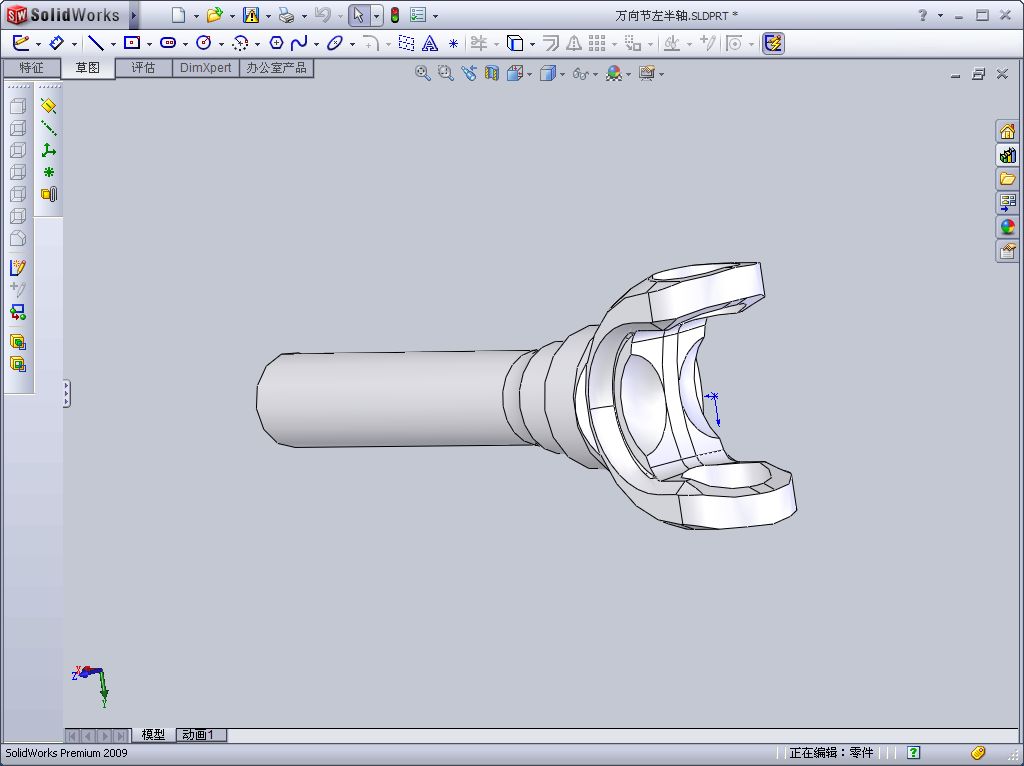Click the Sketch Text tool icon
This screenshot has height=766, width=1024.
(x=430, y=43)
